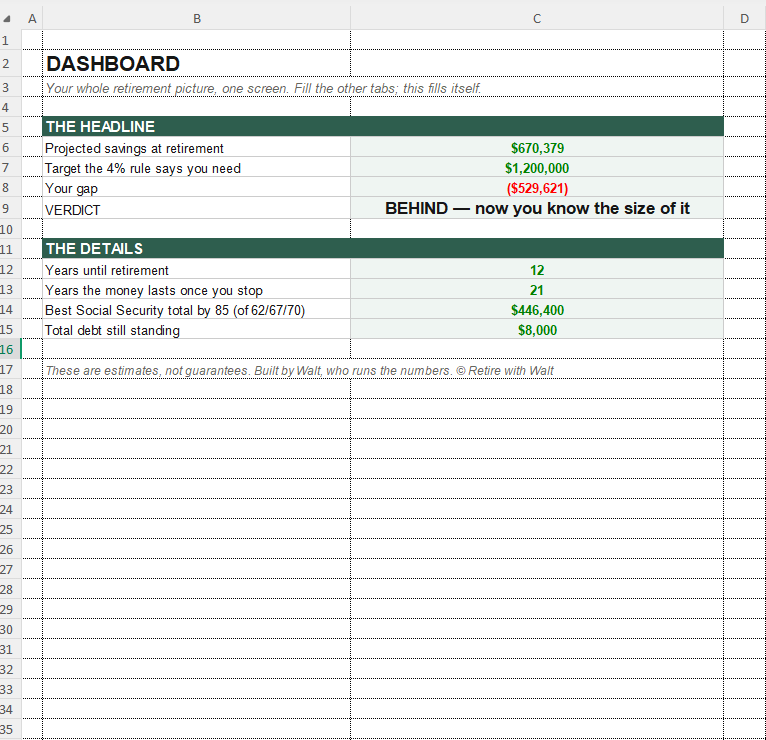Select the $8,000 value cell

537,330
